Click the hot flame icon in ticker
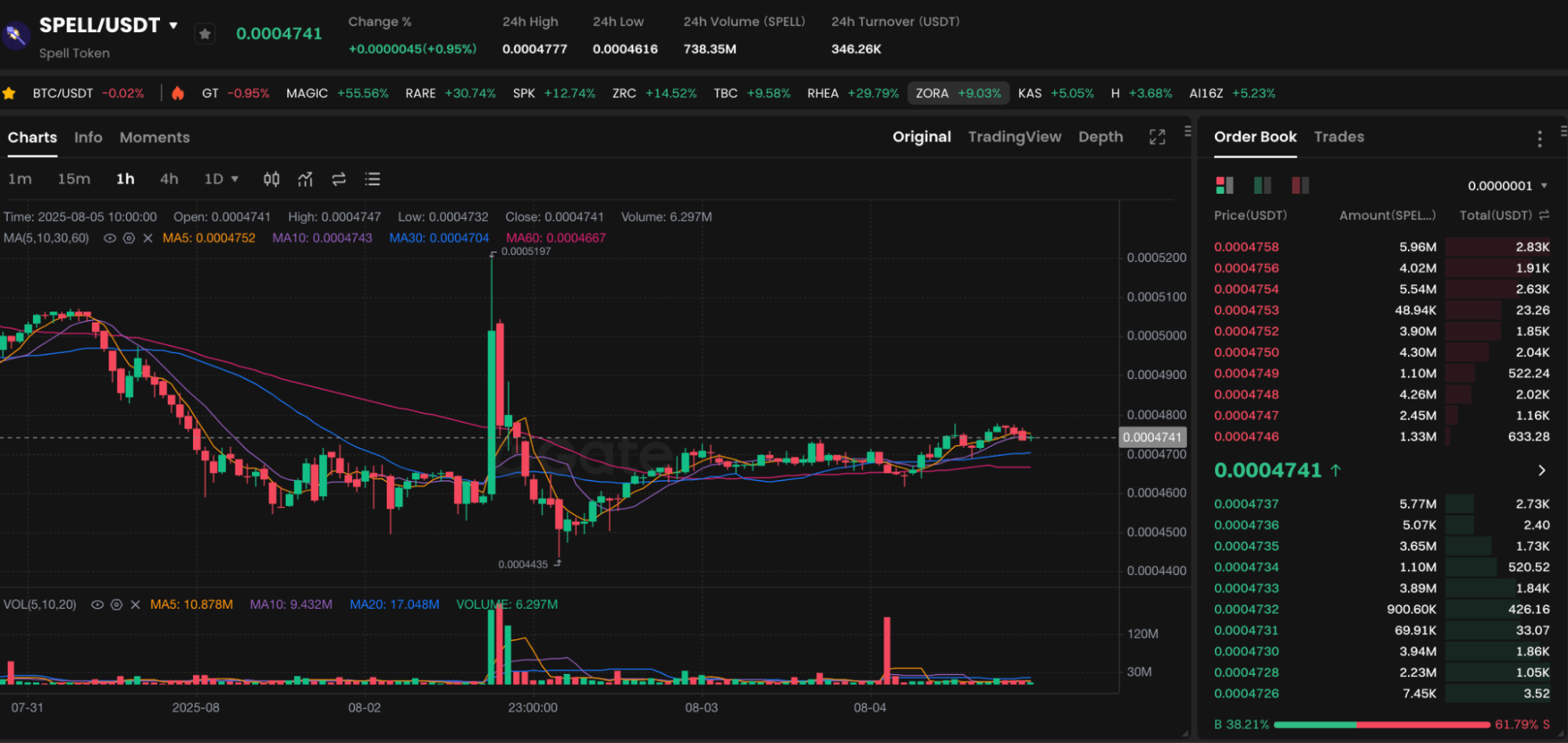1568x743 pixels. pos(178,93)
